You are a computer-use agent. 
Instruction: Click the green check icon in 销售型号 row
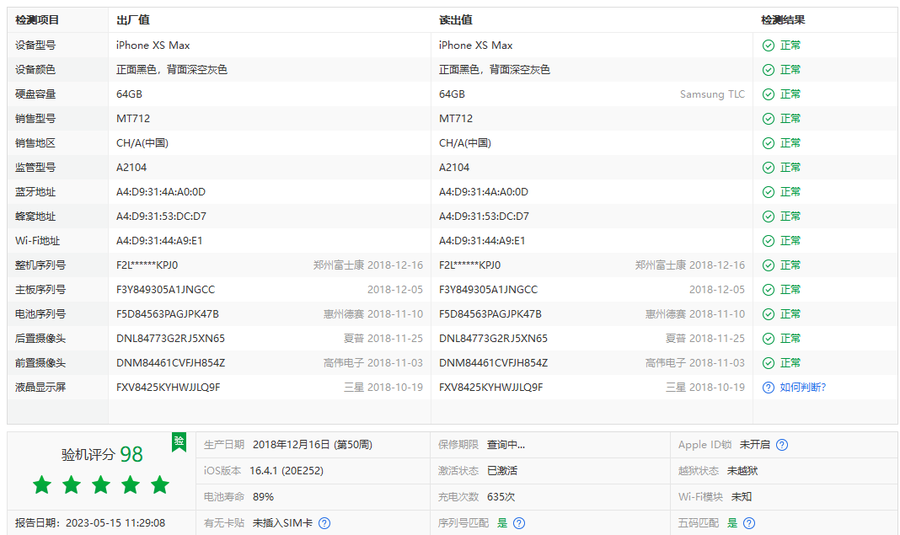click(768, 119)
